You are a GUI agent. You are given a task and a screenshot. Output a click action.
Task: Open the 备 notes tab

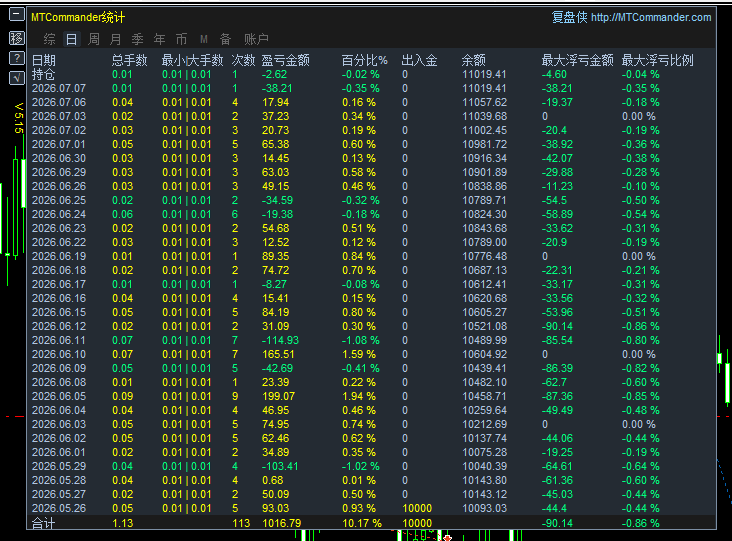coord(225,39)
